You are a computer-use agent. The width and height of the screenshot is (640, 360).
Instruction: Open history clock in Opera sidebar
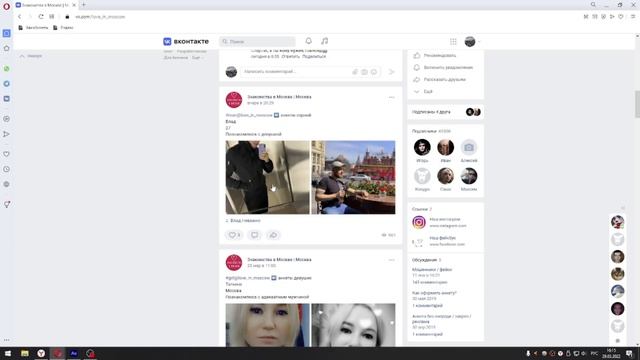click(x=7, y=169)
